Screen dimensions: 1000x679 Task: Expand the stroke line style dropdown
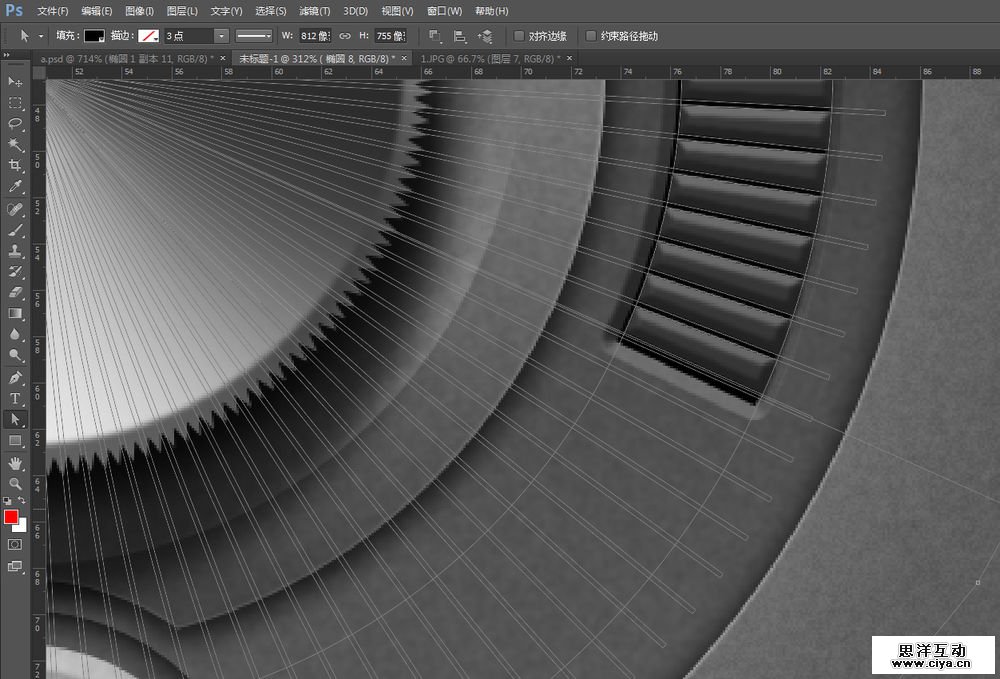[x=253, y=36]
